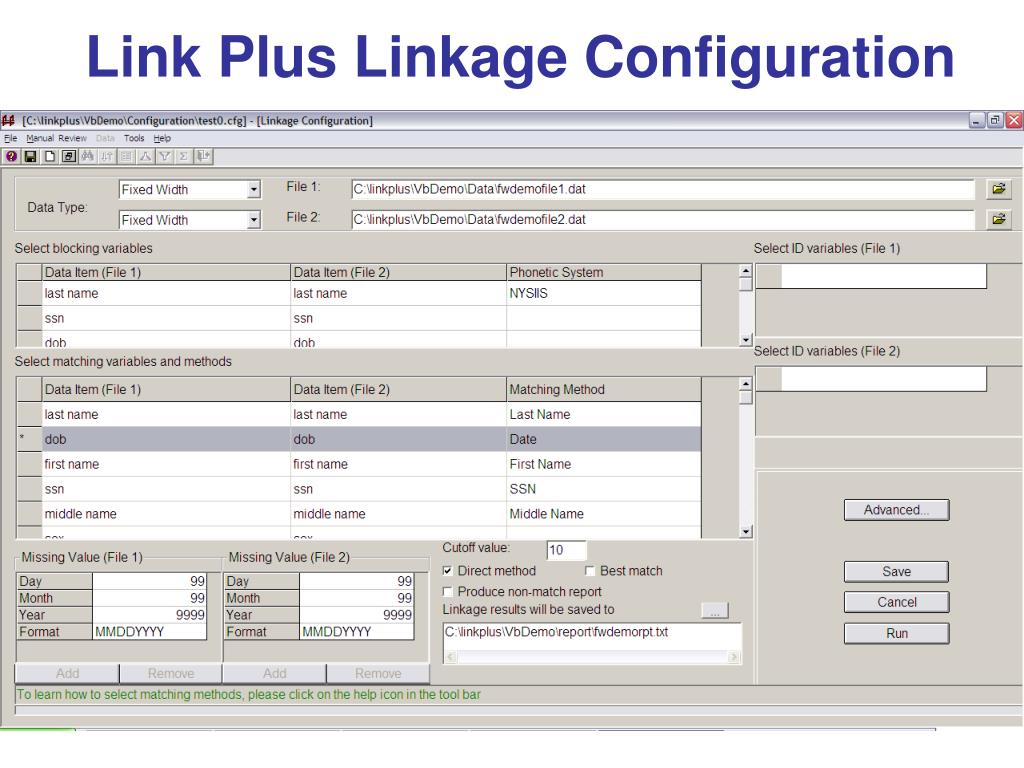Click the Advanced... button
The height and width of the screenshot is (768, 1024).
[896, 510]
